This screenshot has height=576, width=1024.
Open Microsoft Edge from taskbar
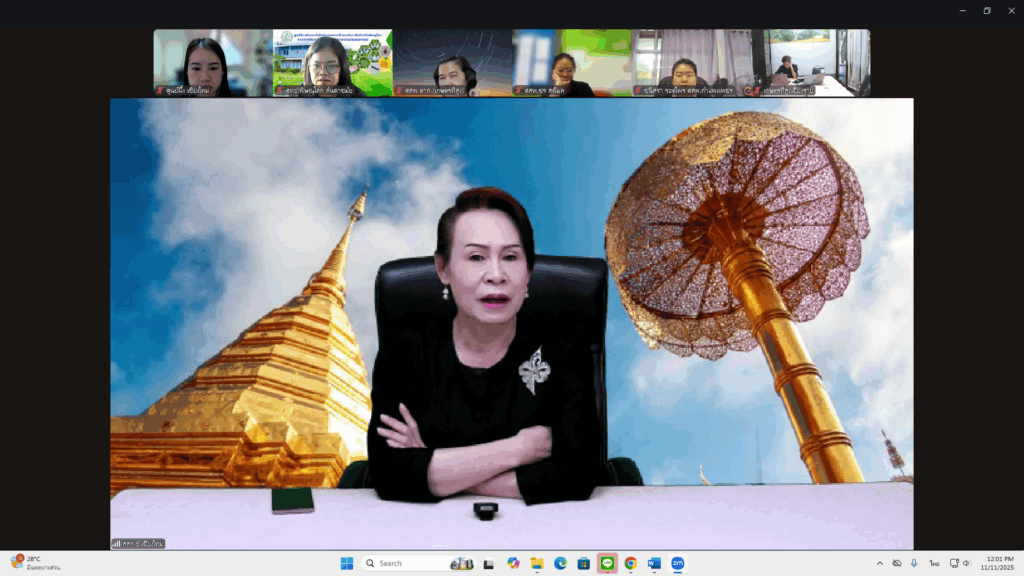560,563
